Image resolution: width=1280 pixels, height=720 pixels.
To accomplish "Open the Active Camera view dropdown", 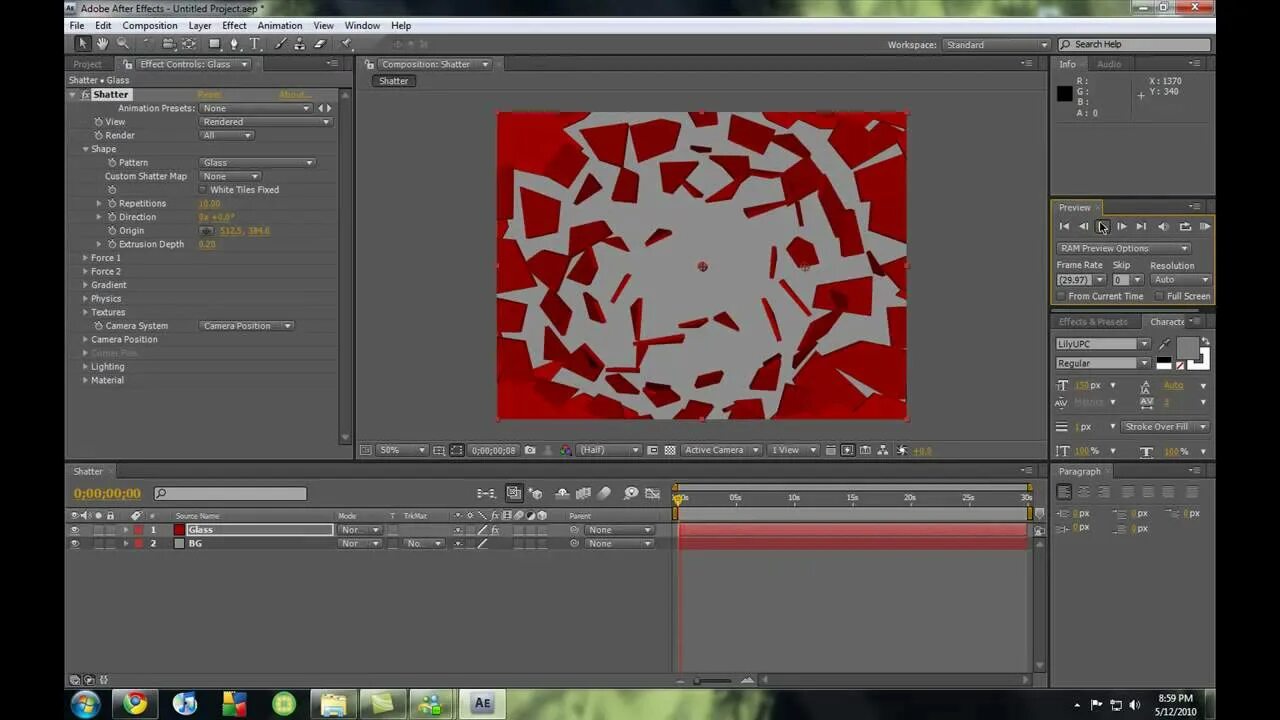I will coord(720,450).
